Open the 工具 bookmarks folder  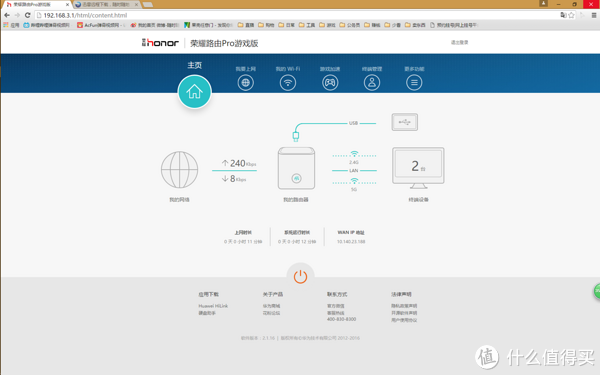tap(307, 25)
